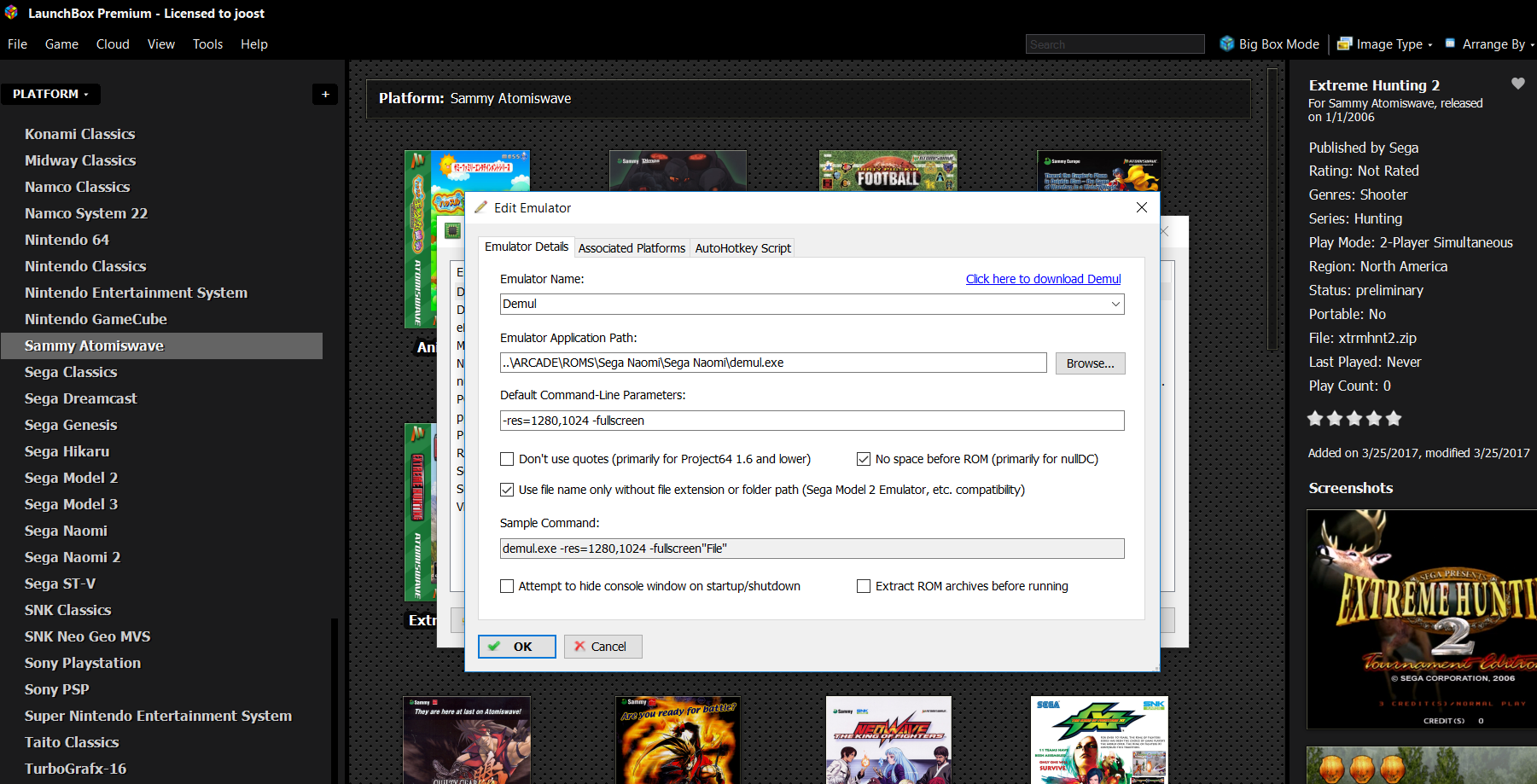
Task: Uncheck Use file name only without extension
Action: click(x=507, y=490)
